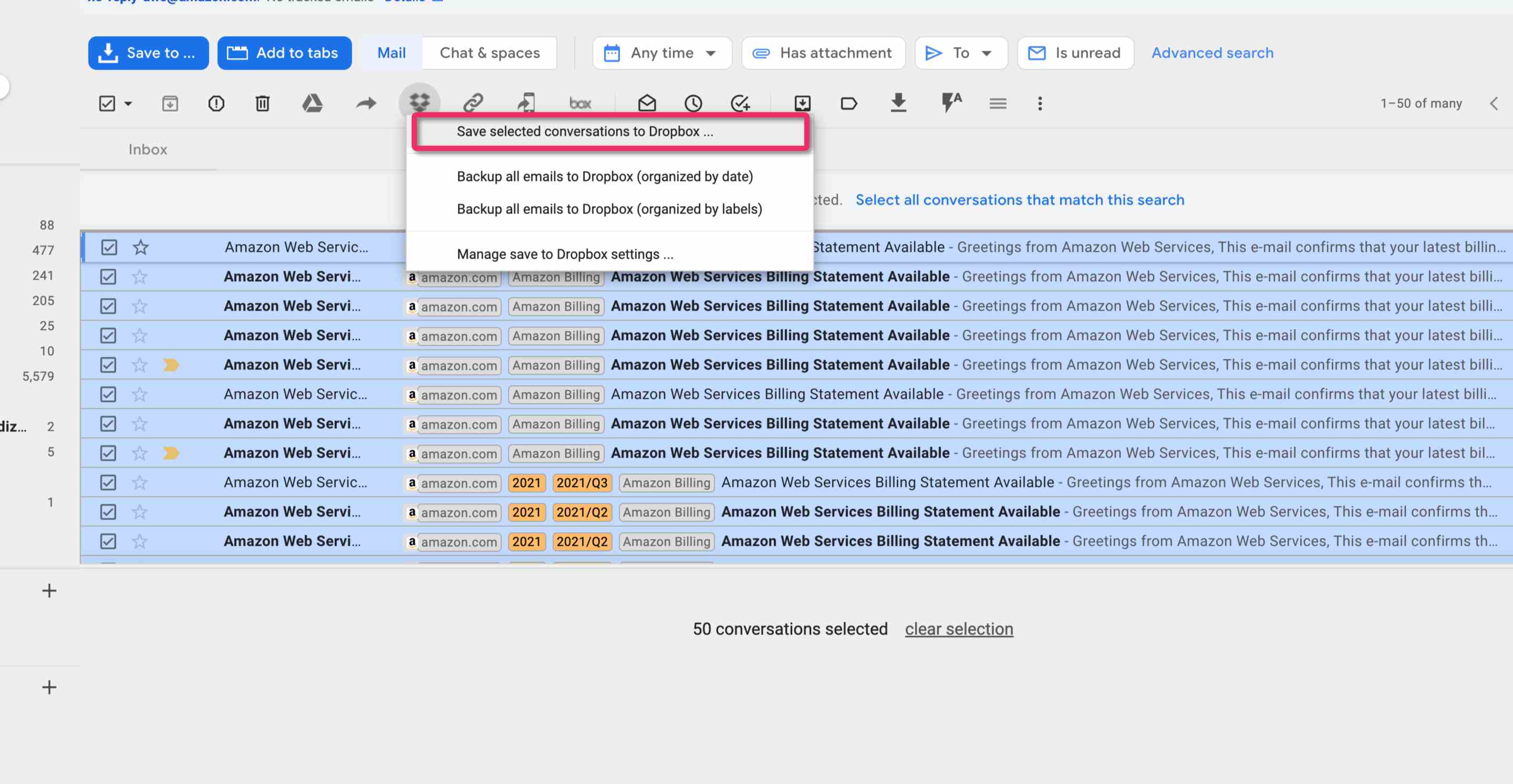Click the chain link share icon
1513x784 pixels.
click(473, 103)
